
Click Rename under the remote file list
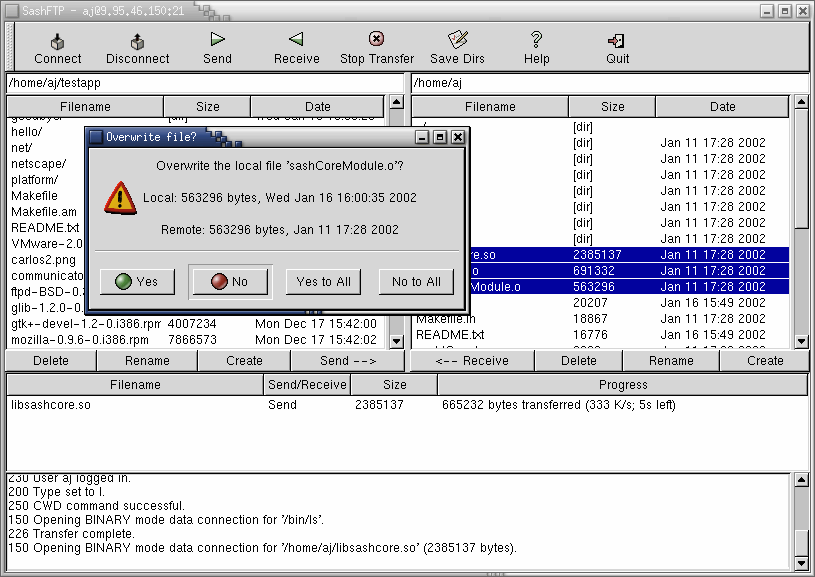click(671, 361)
